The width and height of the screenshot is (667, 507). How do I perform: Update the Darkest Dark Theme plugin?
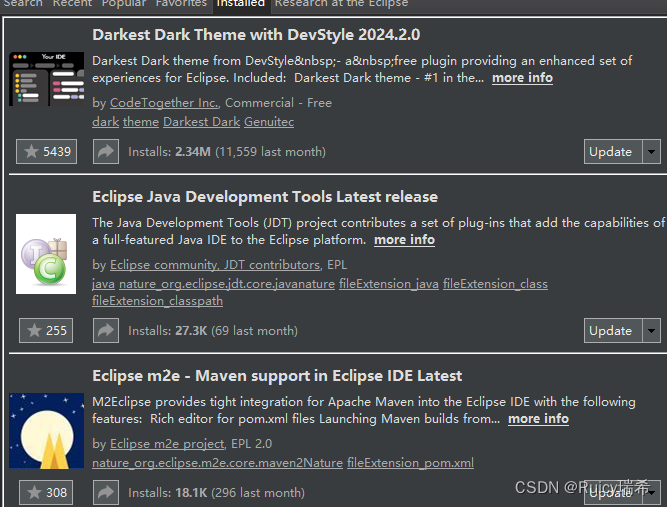pyautogui.click(x=613, y=151)
